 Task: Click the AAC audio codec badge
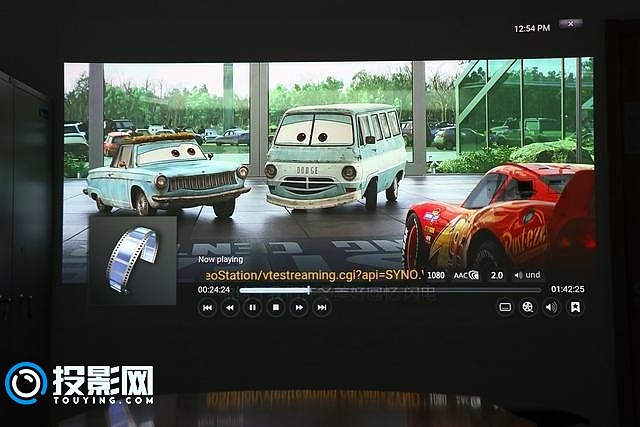coord(465,274)
